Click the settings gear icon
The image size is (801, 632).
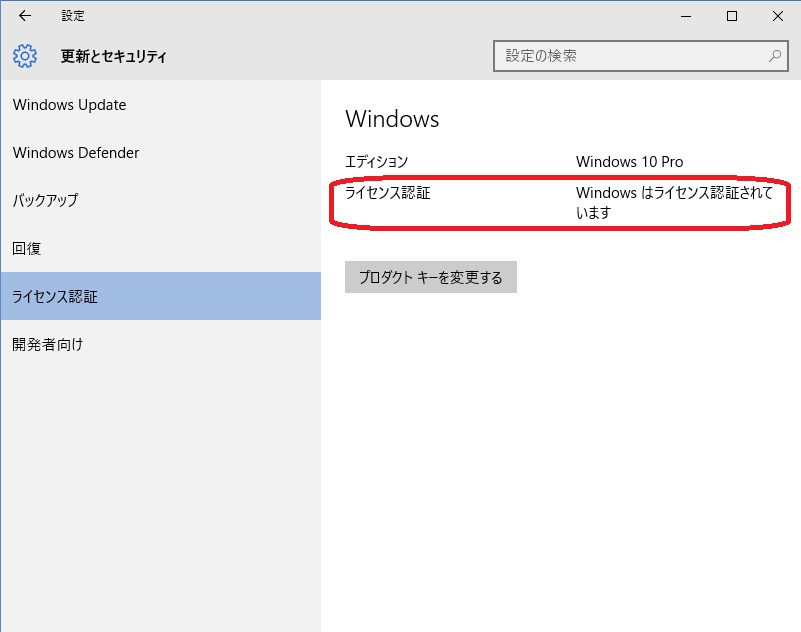25,56
